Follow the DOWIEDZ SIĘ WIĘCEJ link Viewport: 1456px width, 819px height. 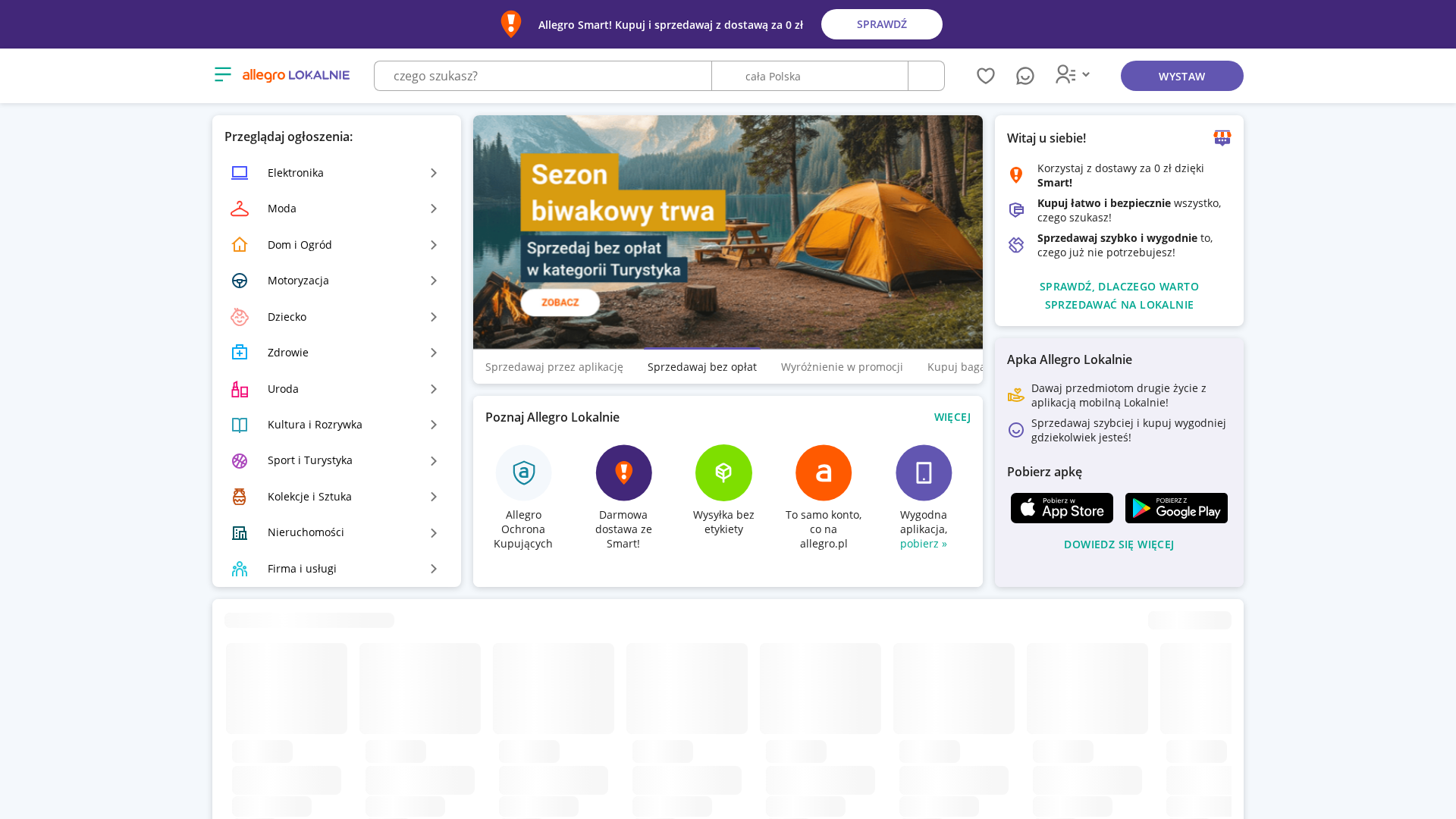[x=1119, y=544]
